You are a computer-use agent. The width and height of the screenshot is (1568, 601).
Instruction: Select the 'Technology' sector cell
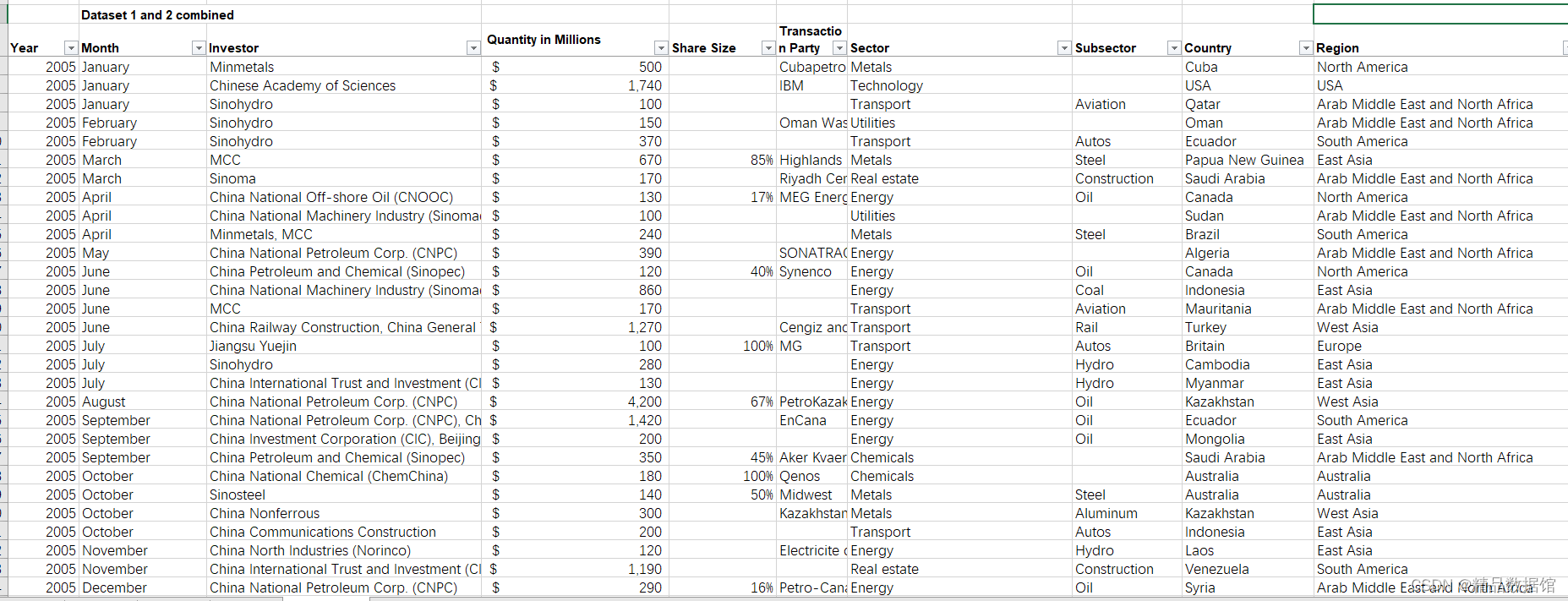point(959,85)
